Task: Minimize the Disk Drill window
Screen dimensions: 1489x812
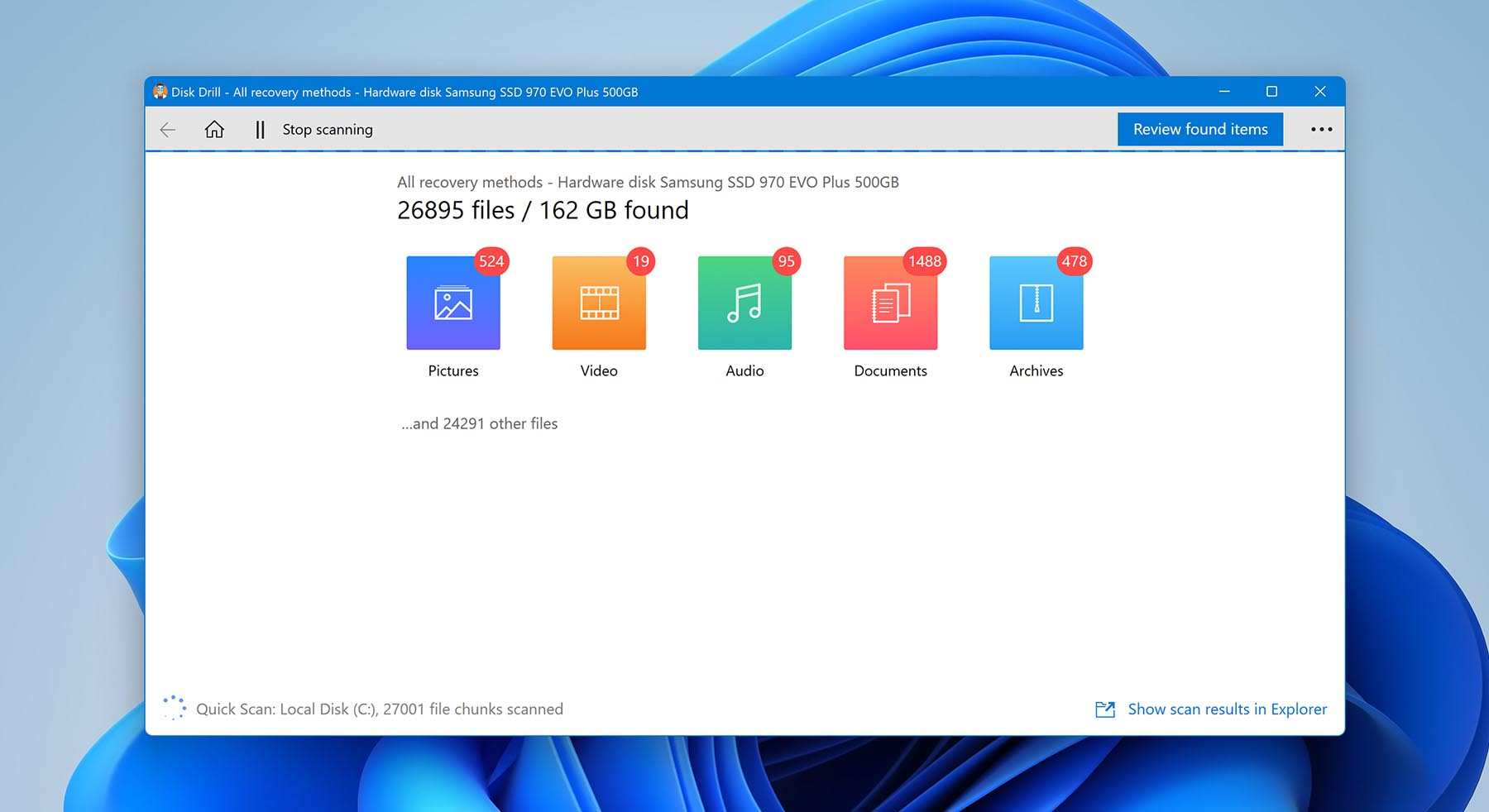Action: tap(1224, 92)
